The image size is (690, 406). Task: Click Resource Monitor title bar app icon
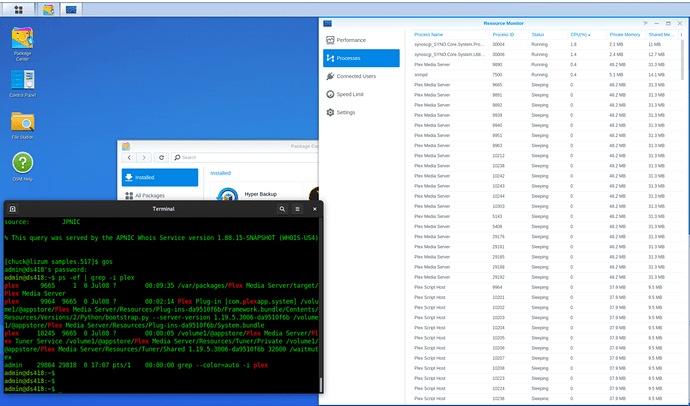(327, 23)
